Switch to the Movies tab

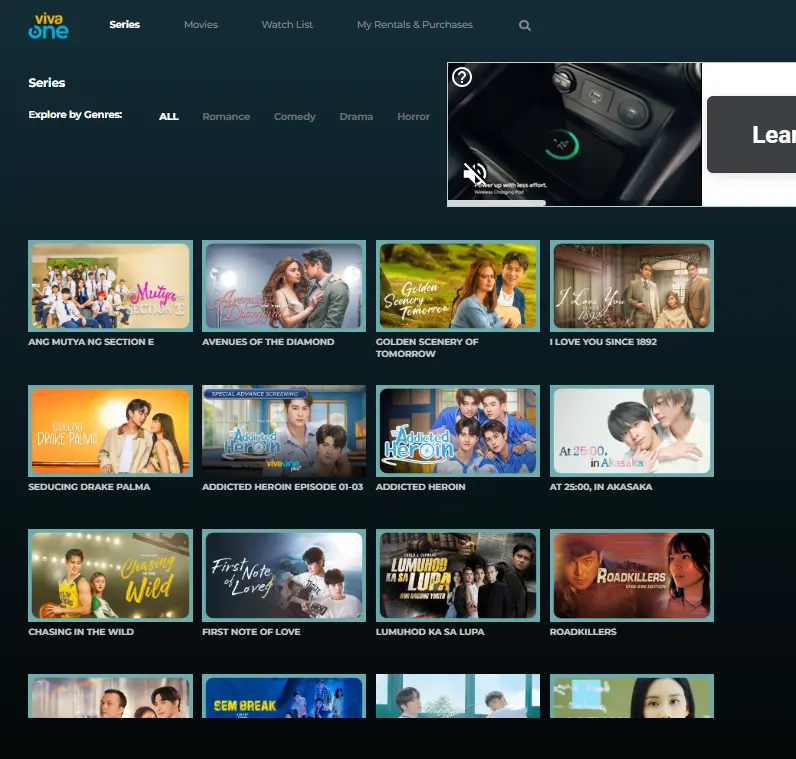pyautogui.click(x=201, y=24)
